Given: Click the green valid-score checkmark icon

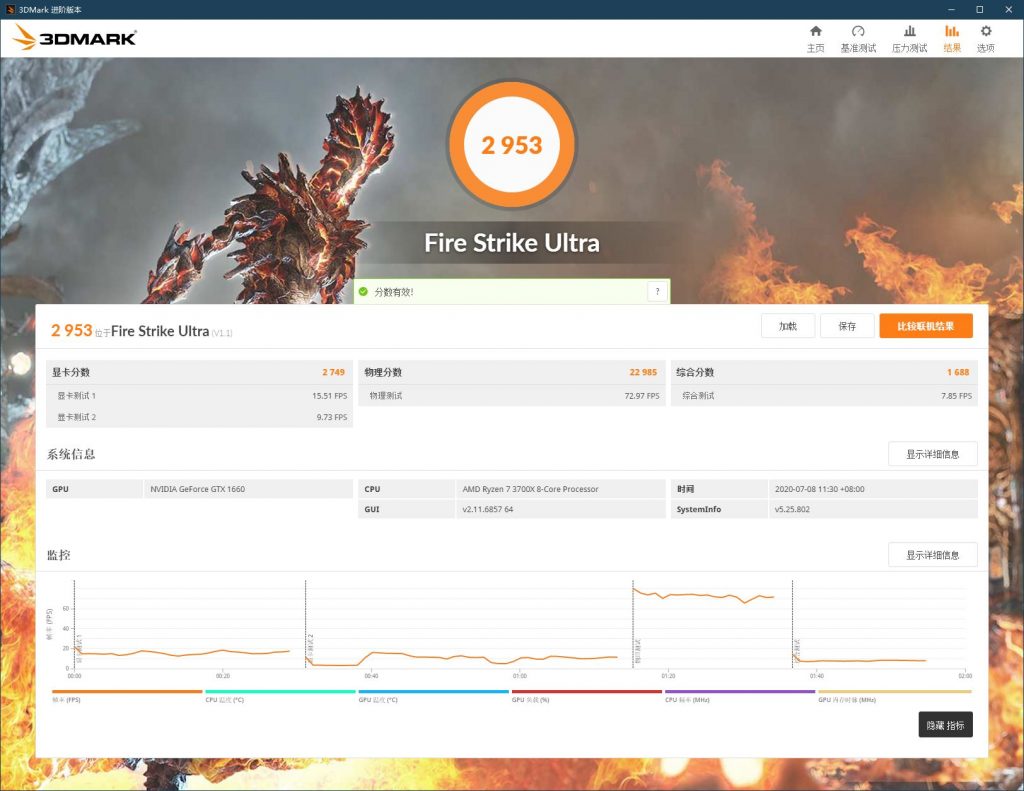Looking at the screenshot, I should coord(363,291).
